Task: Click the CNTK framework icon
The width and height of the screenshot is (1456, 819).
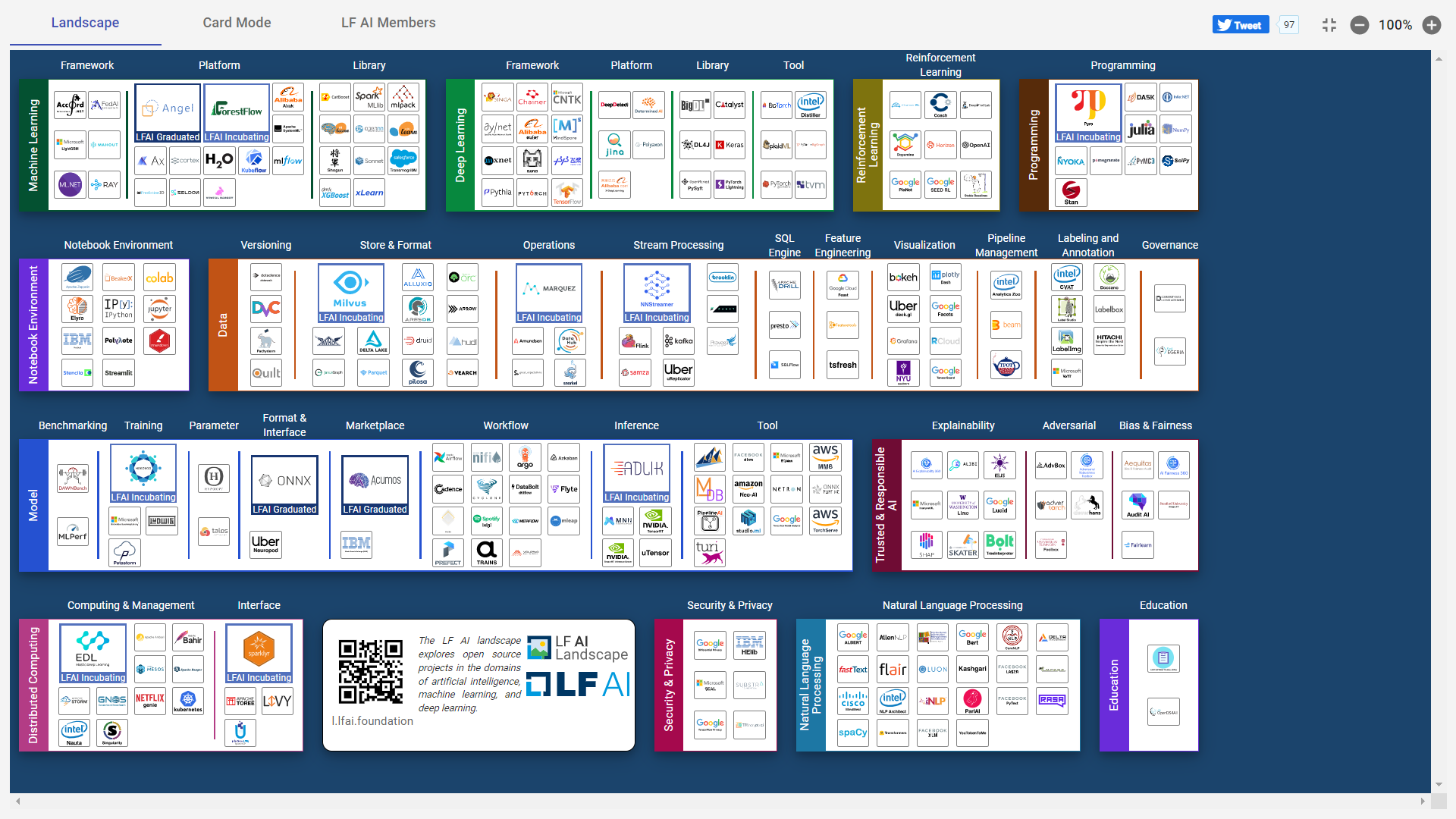Action: tap(567, 98)
